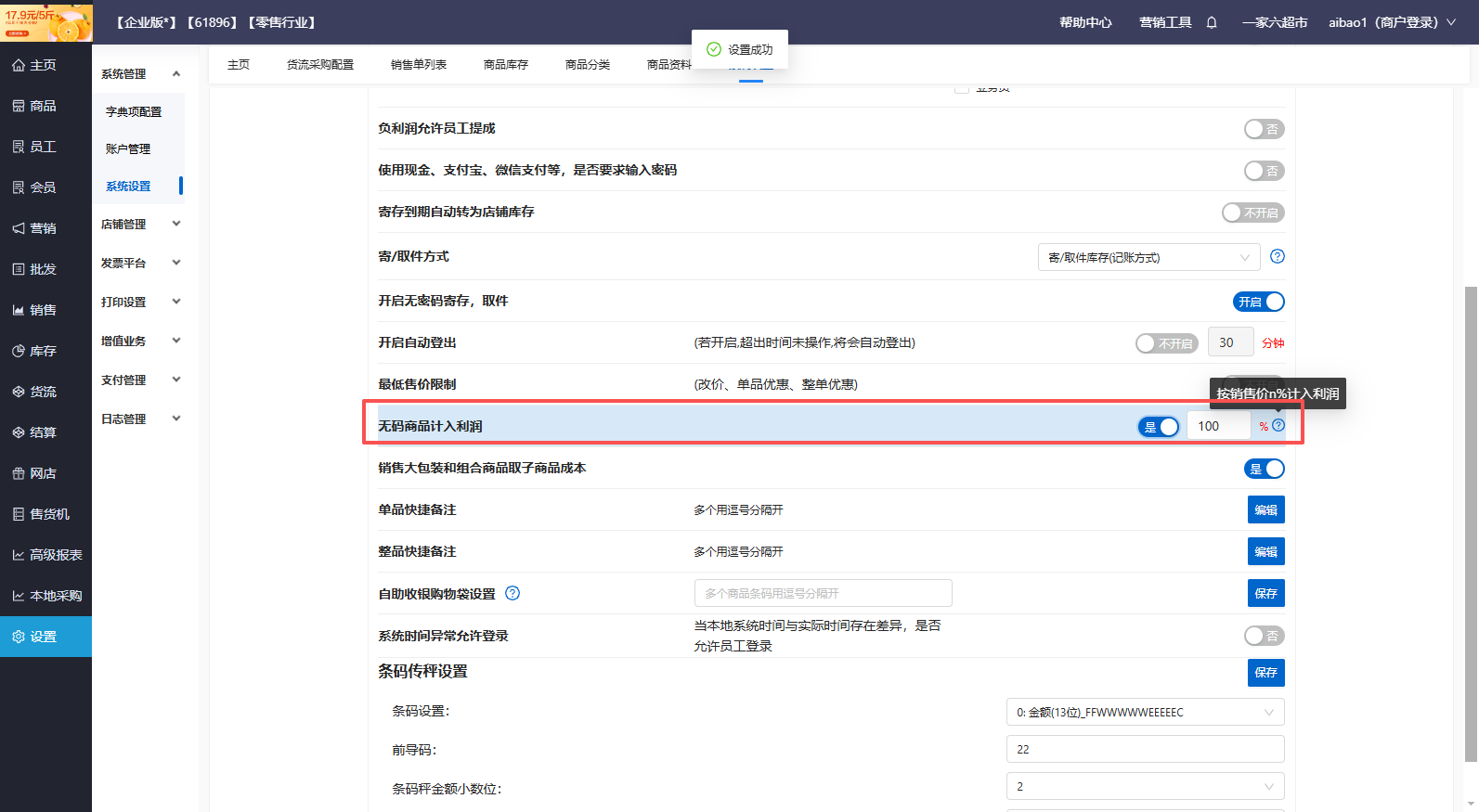
Task: Toggle 负利润允许员工提成 switch
Action: click(x=1264, y=129)
